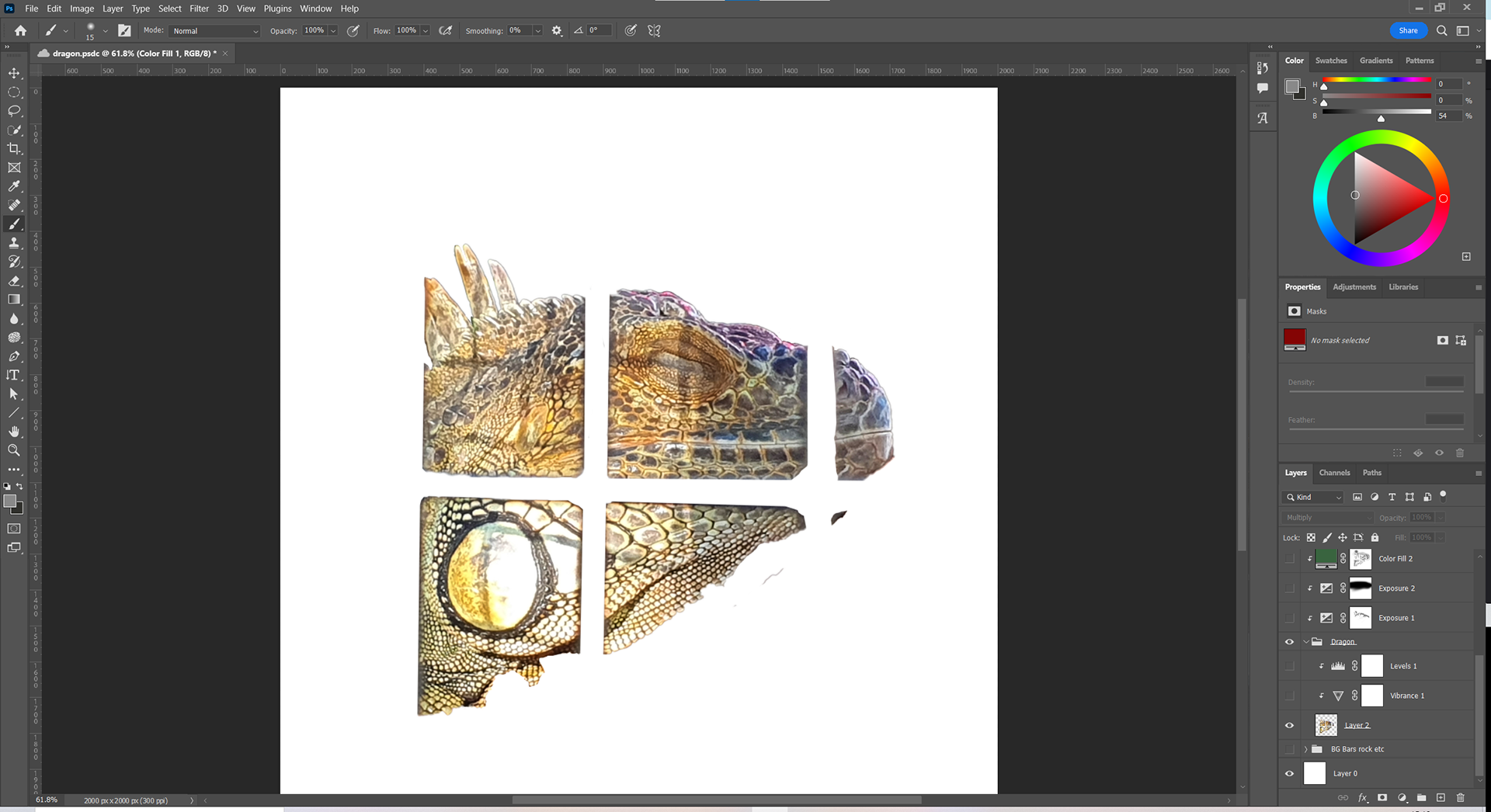
Task: Select the Layer 2 thumbnail
Action: [1326, 725]
